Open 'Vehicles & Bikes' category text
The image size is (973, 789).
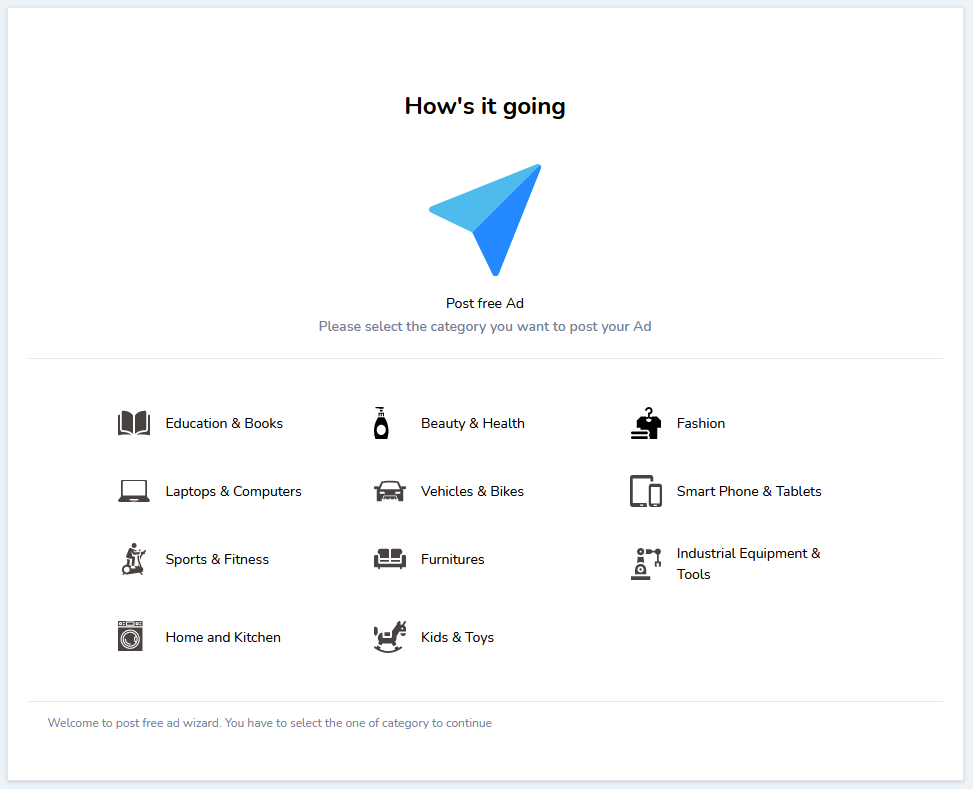(x=472, y=491)
